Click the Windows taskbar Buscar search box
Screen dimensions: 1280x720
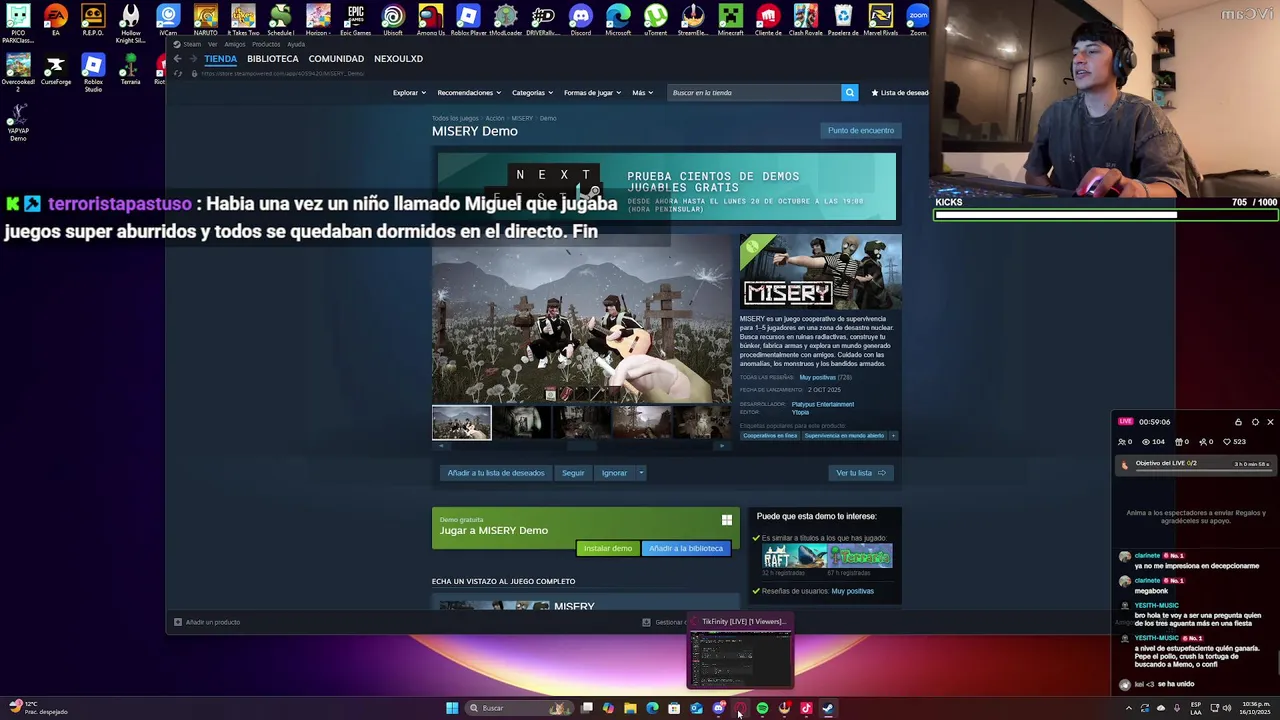coord(520,708)
